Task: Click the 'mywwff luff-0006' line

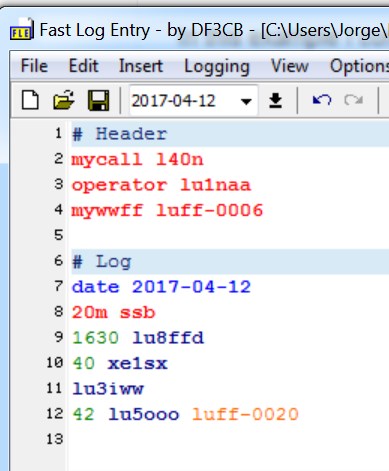Action: (x=167, y=211)
